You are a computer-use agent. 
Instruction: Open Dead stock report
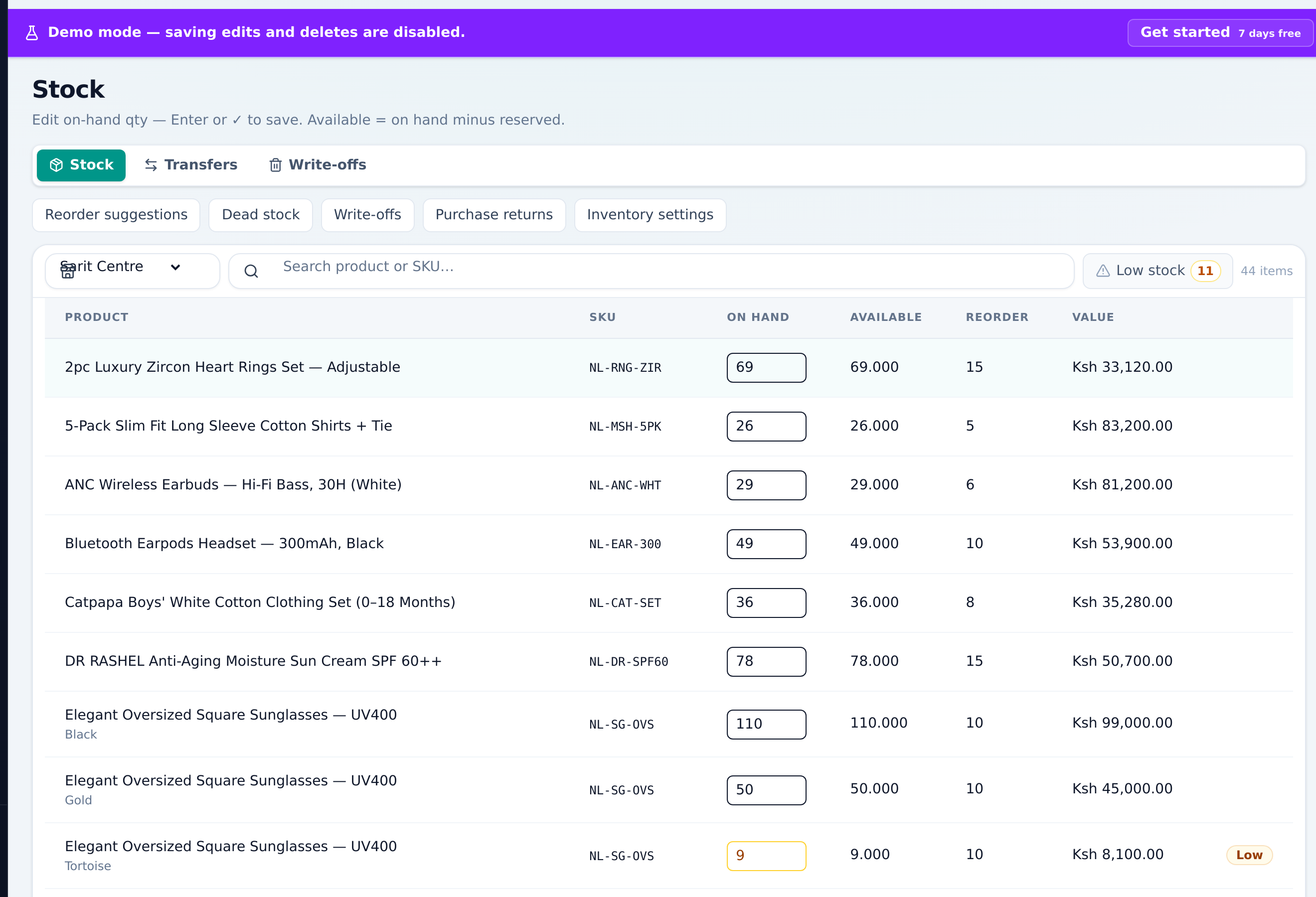point(261,215)
